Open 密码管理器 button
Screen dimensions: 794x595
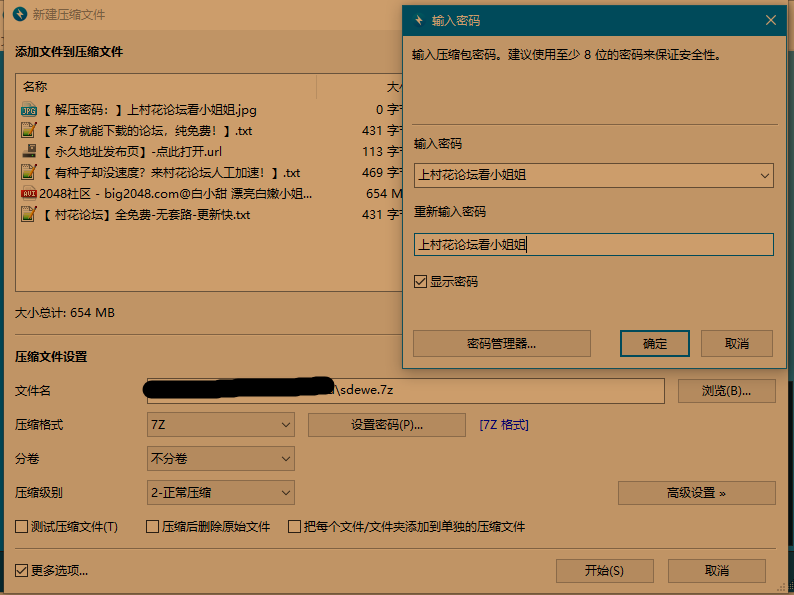(501, 344)
